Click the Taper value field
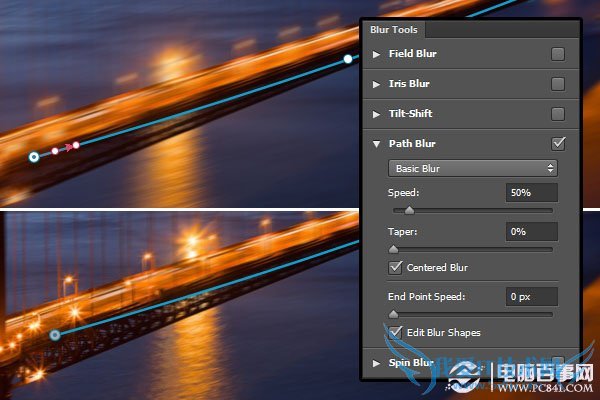 pyautogui.click(x=532, y=232)
